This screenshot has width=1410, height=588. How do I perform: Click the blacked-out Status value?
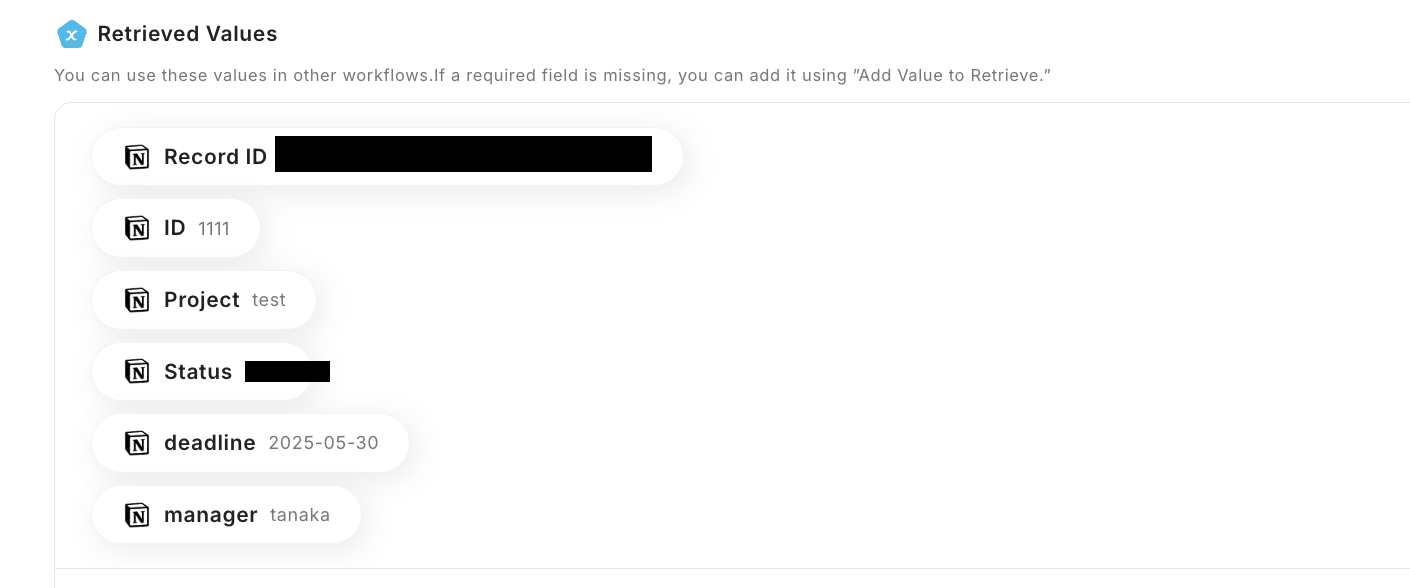pyautogui.click(x=287, y=372)
